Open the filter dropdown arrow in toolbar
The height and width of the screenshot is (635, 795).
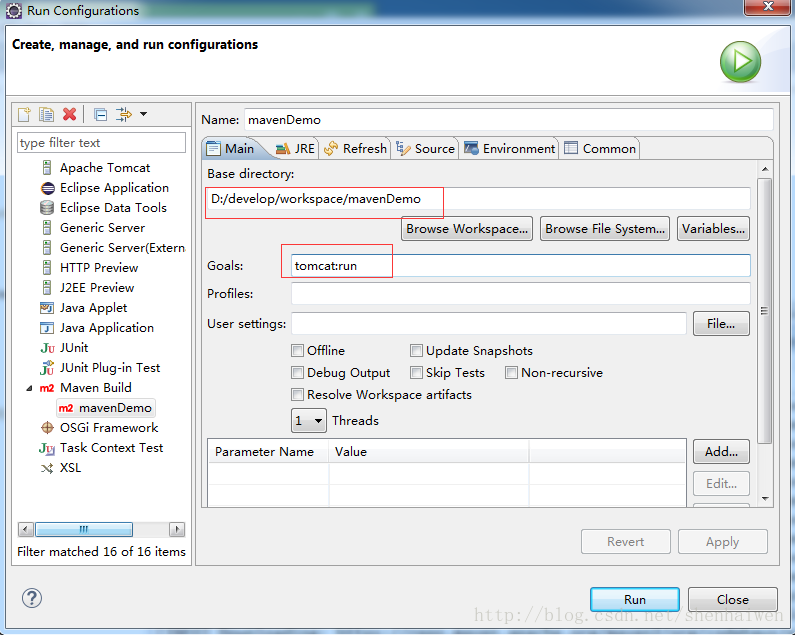coord(143,114)
